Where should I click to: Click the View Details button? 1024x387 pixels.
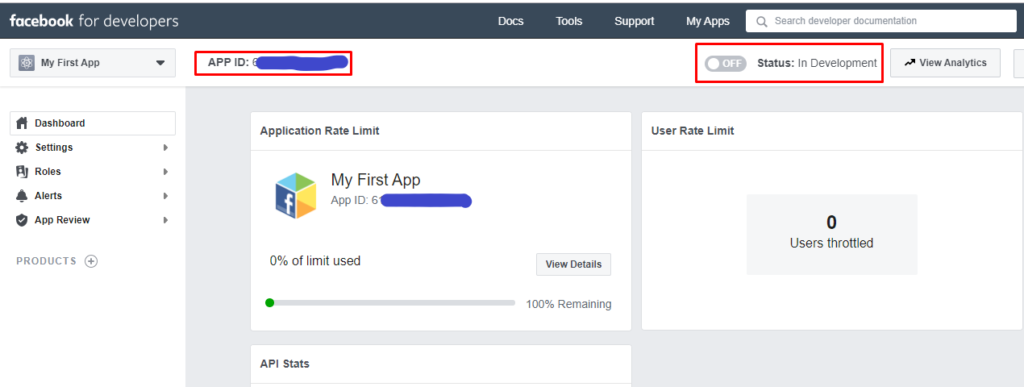click(x=573, y=264)
